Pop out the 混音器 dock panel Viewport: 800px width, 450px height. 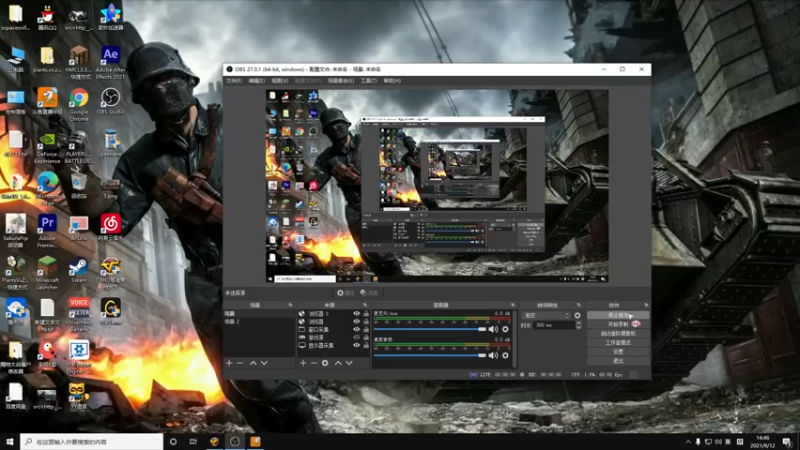point(513,305)
